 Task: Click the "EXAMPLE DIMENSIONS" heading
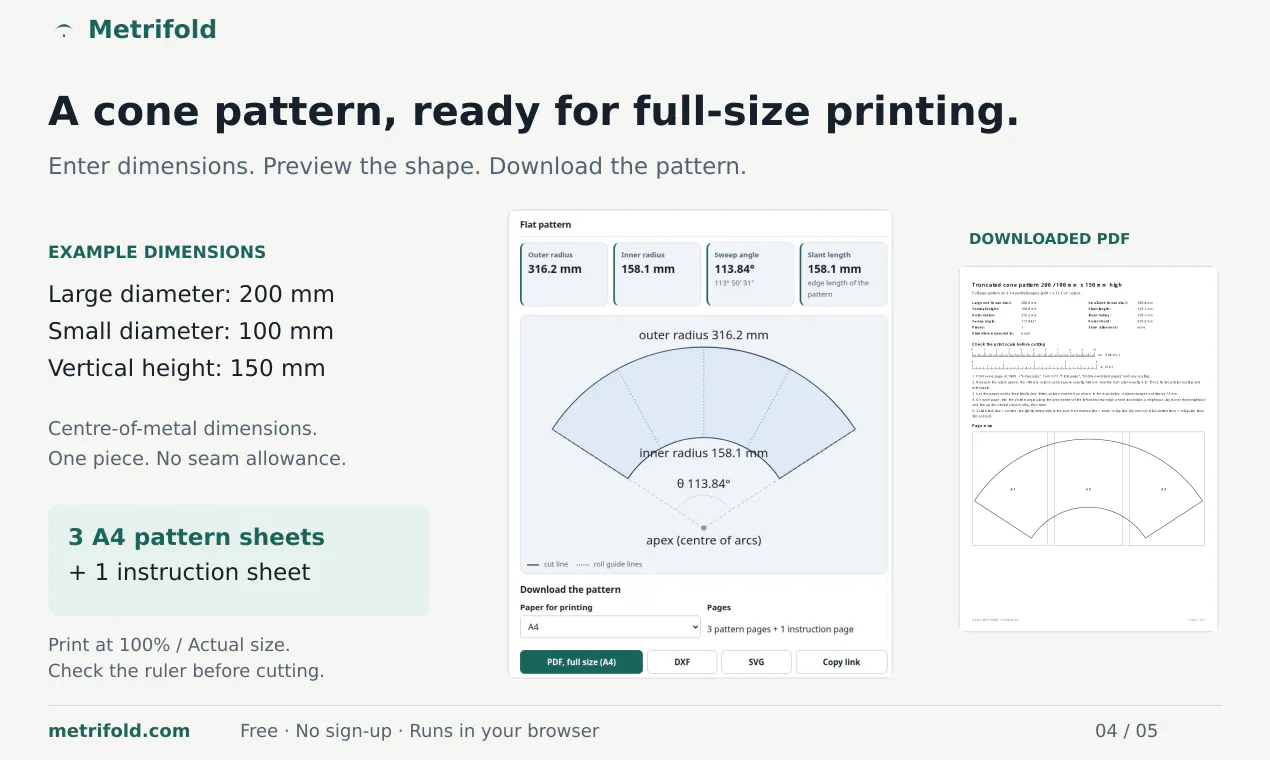[157, 252]
